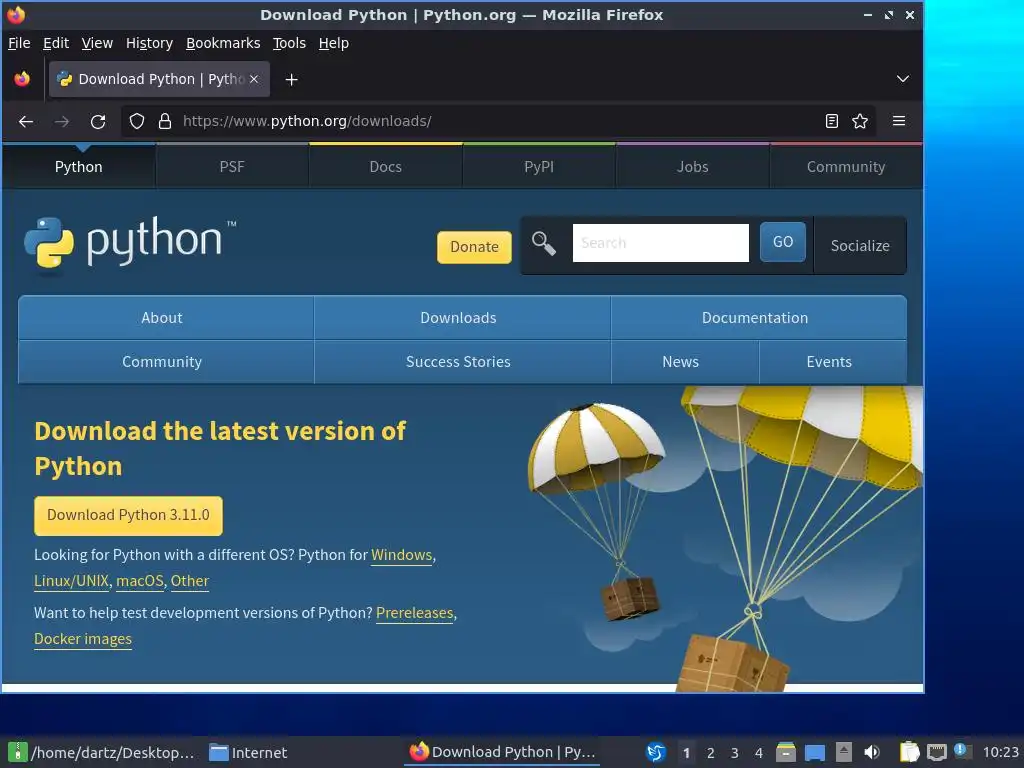The height and width of the screenshot is (768, 1024).
Task: Click the Python logo
Action: click(x=129, y=243)
